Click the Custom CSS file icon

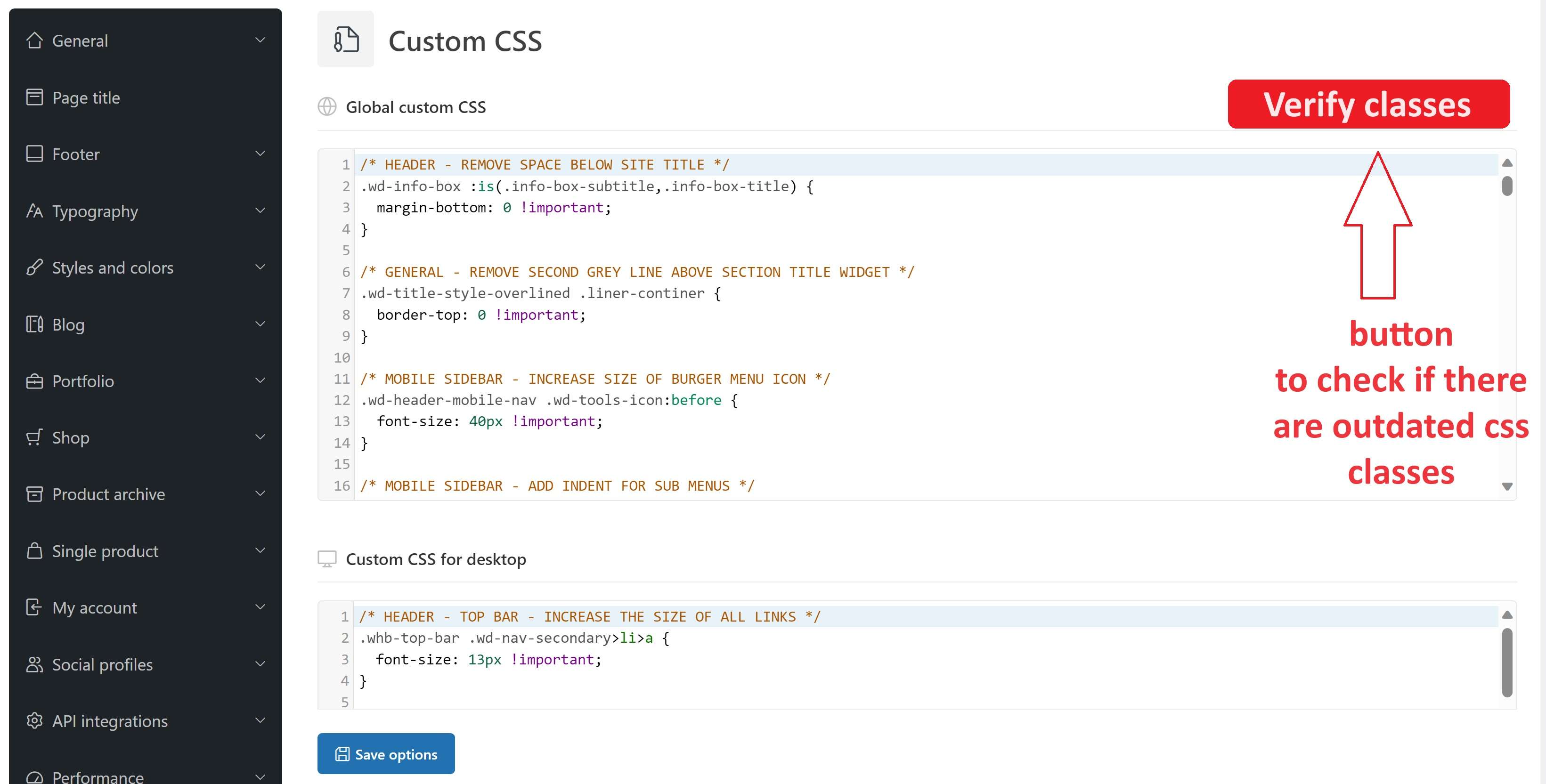pos(346,40)
